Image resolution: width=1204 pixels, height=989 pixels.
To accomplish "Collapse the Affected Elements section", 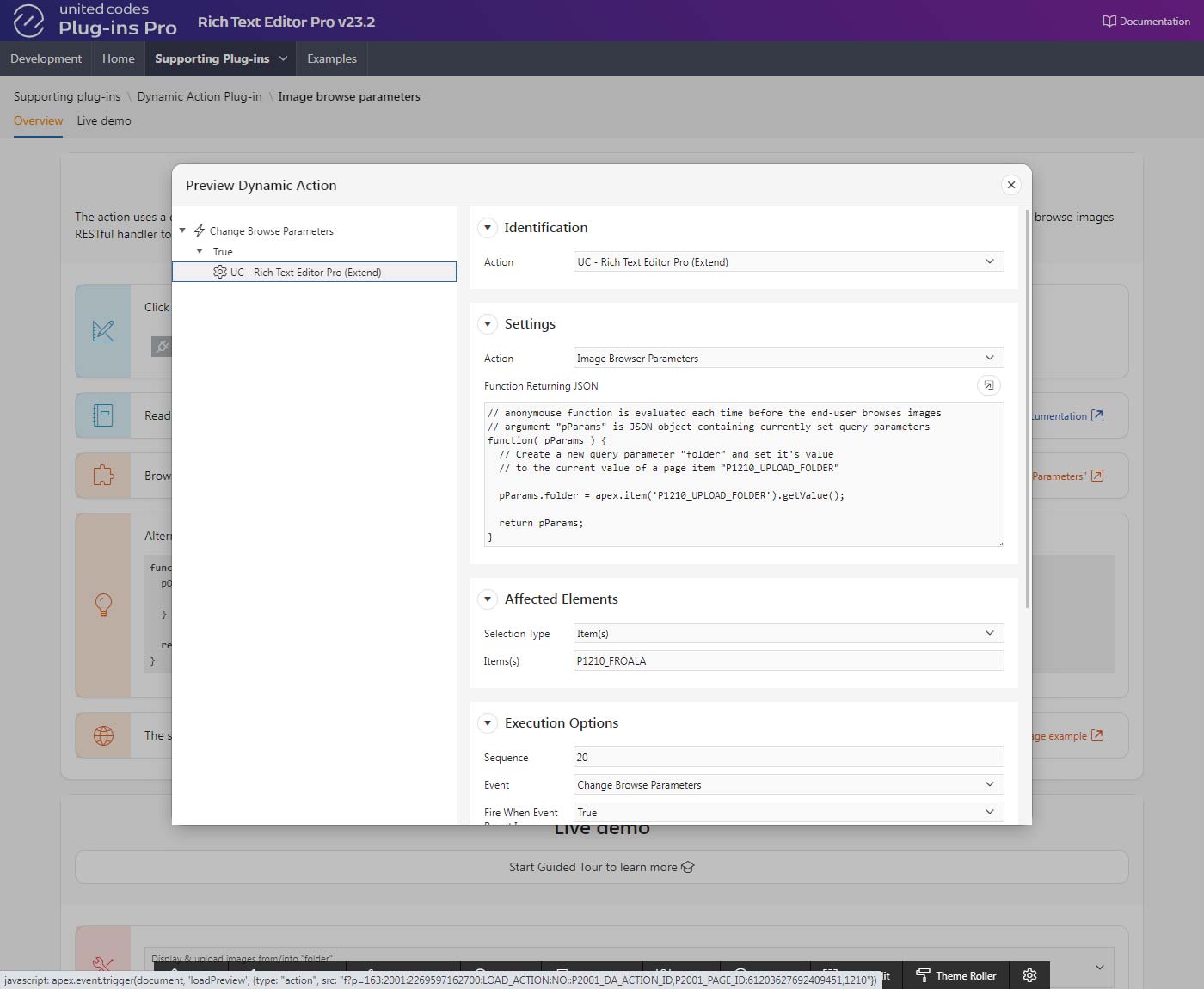I will (488, 599).
